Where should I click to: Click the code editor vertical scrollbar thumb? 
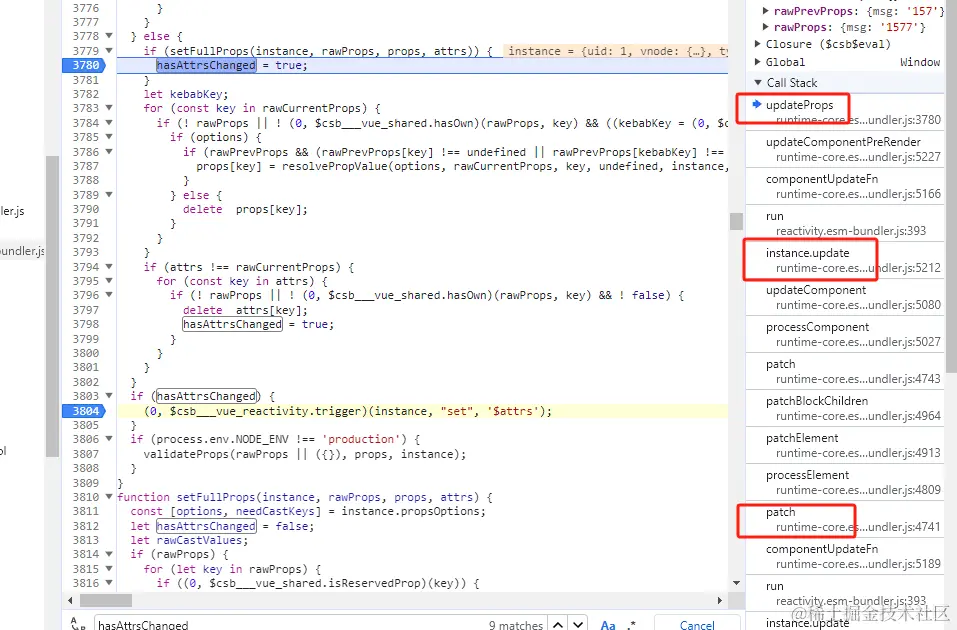point(736,221)
